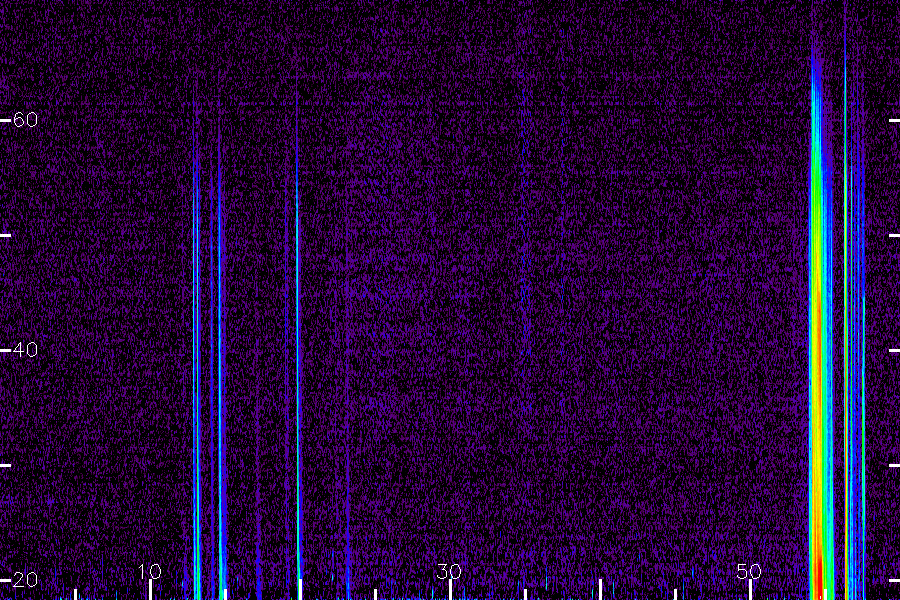Click the "40" label on the vertical axis
The image size is (900, 600).
click(x=25, y=350)
